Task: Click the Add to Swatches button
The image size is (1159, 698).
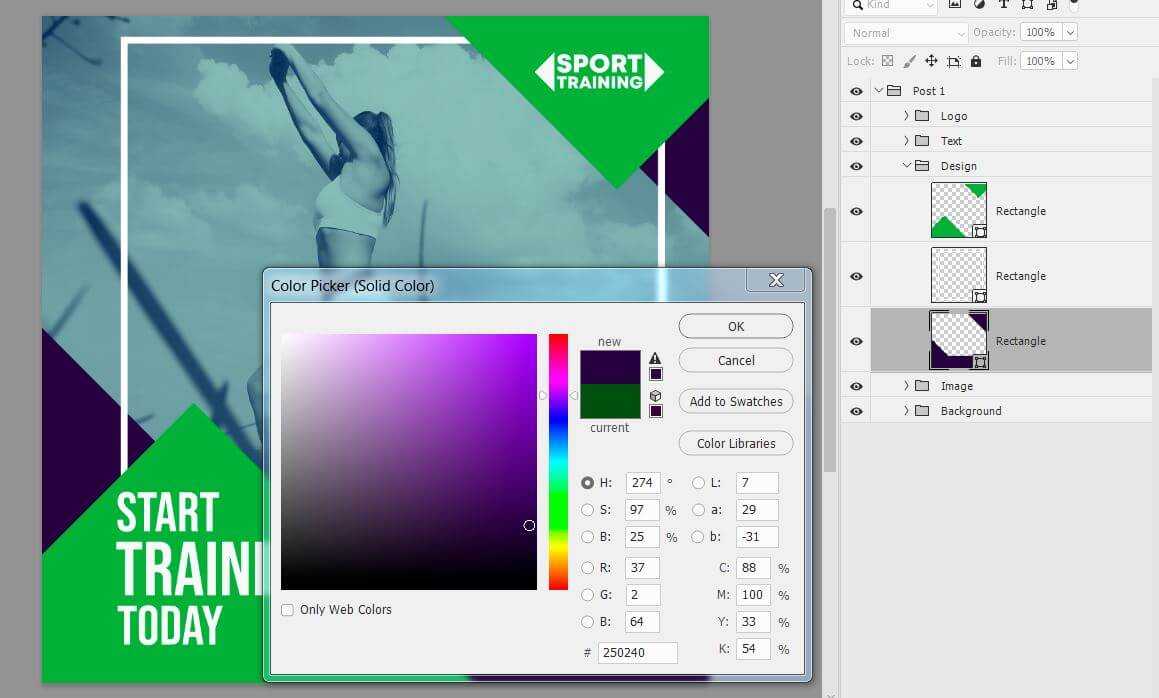Action: [736, 402]
